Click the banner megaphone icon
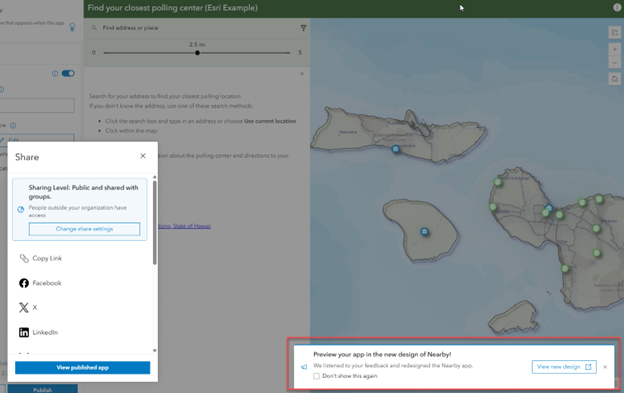Image resolution: width=624 pixels, height=393 pixels. (x=304, y=367)
